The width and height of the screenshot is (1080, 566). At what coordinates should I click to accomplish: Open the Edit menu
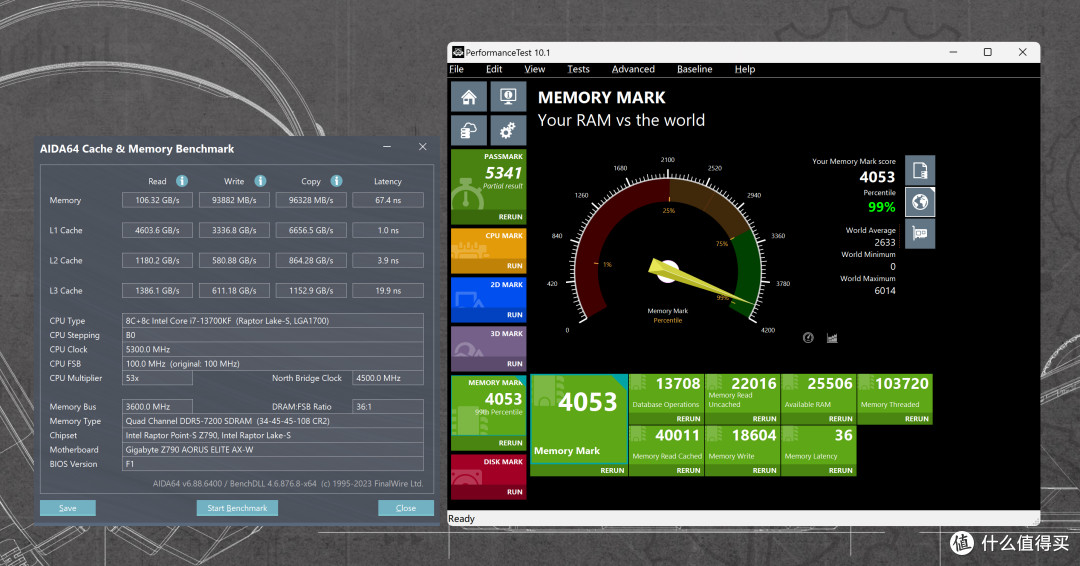click(494, 69)
